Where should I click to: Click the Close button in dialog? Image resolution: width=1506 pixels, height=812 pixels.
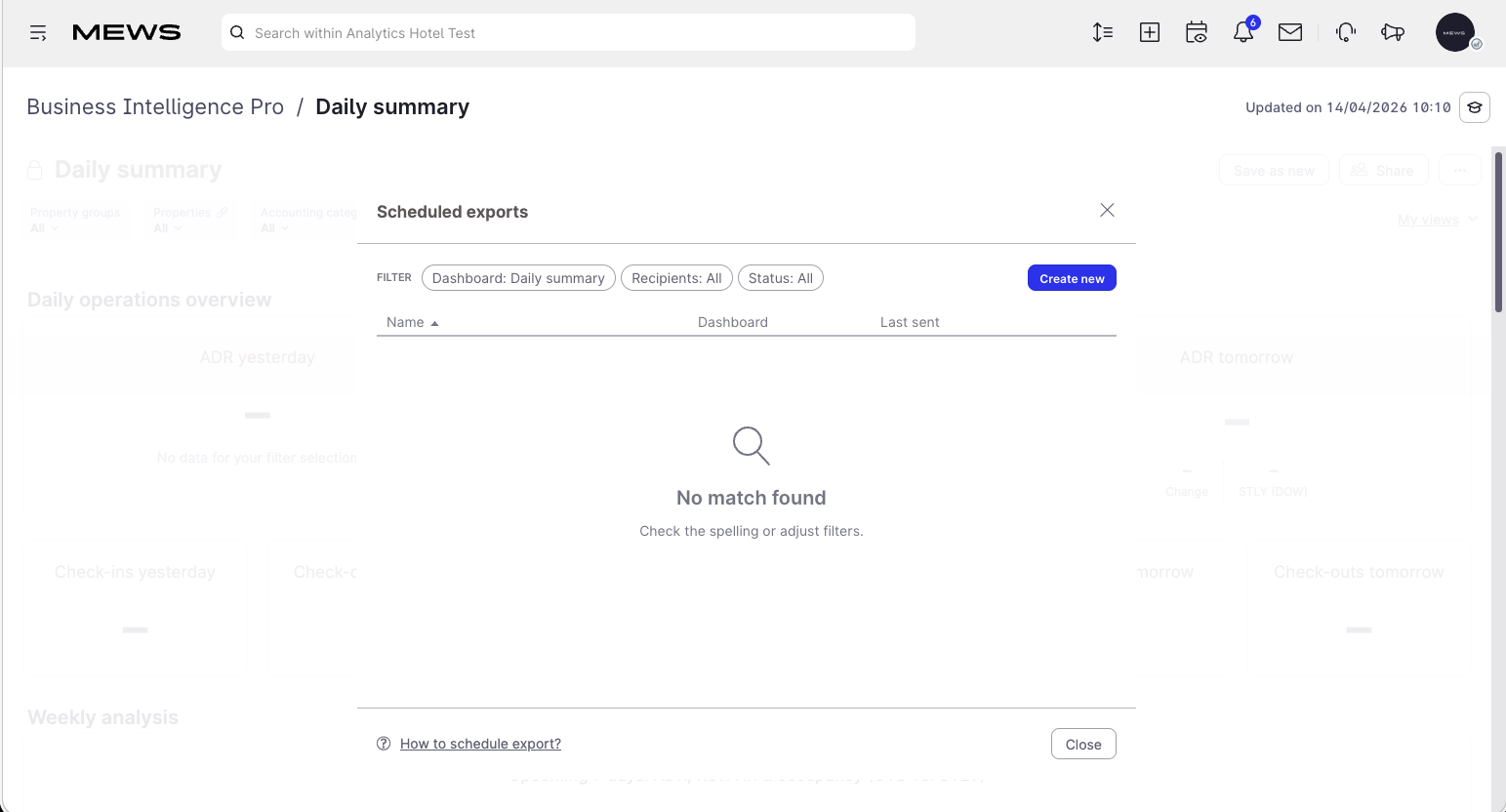[x=1083, y=744]
